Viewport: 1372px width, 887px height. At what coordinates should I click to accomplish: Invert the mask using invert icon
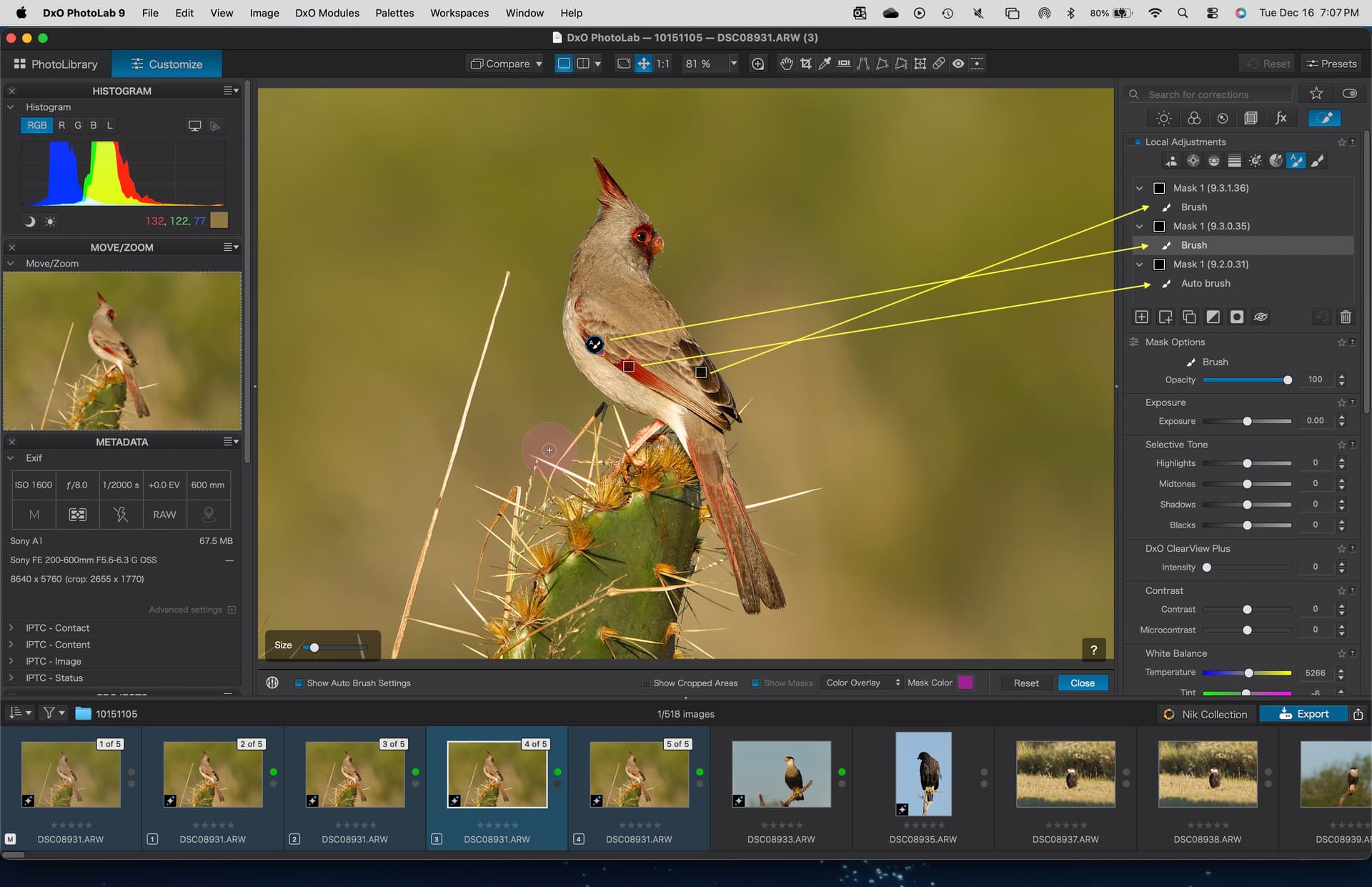1213,317
